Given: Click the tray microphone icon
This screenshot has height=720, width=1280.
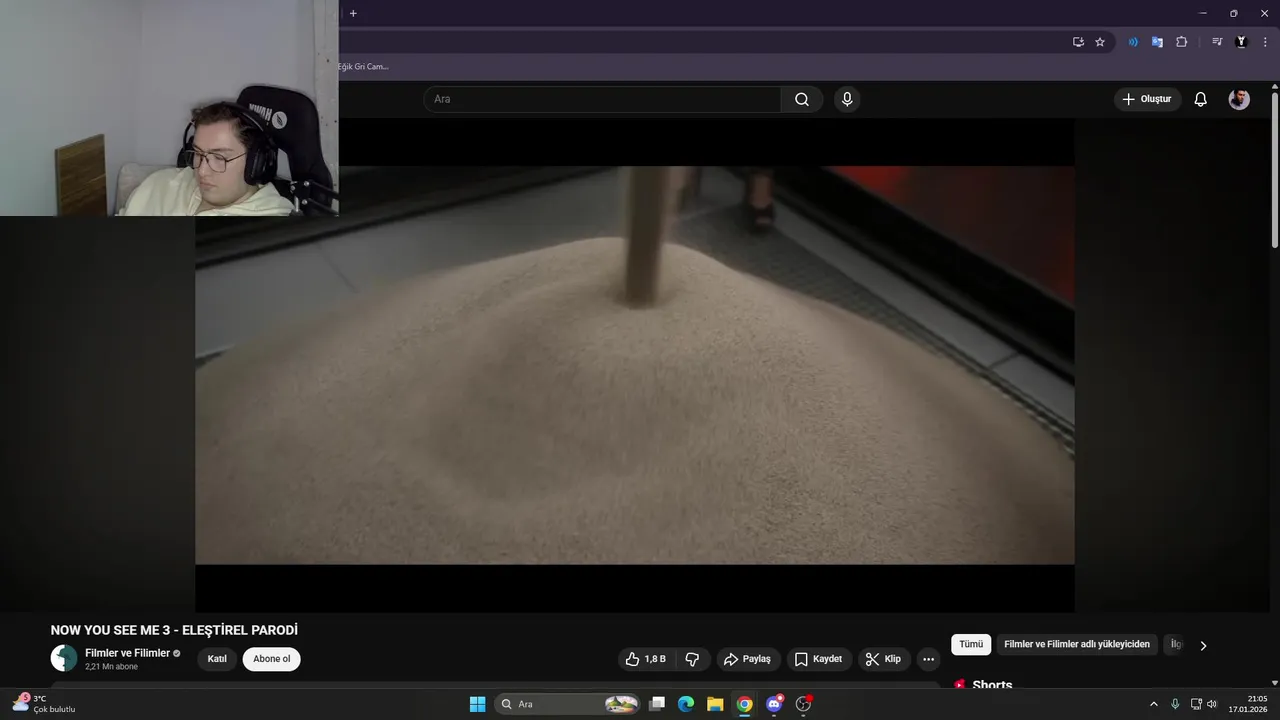Looking at the screenshot, I should (1175, 704).
